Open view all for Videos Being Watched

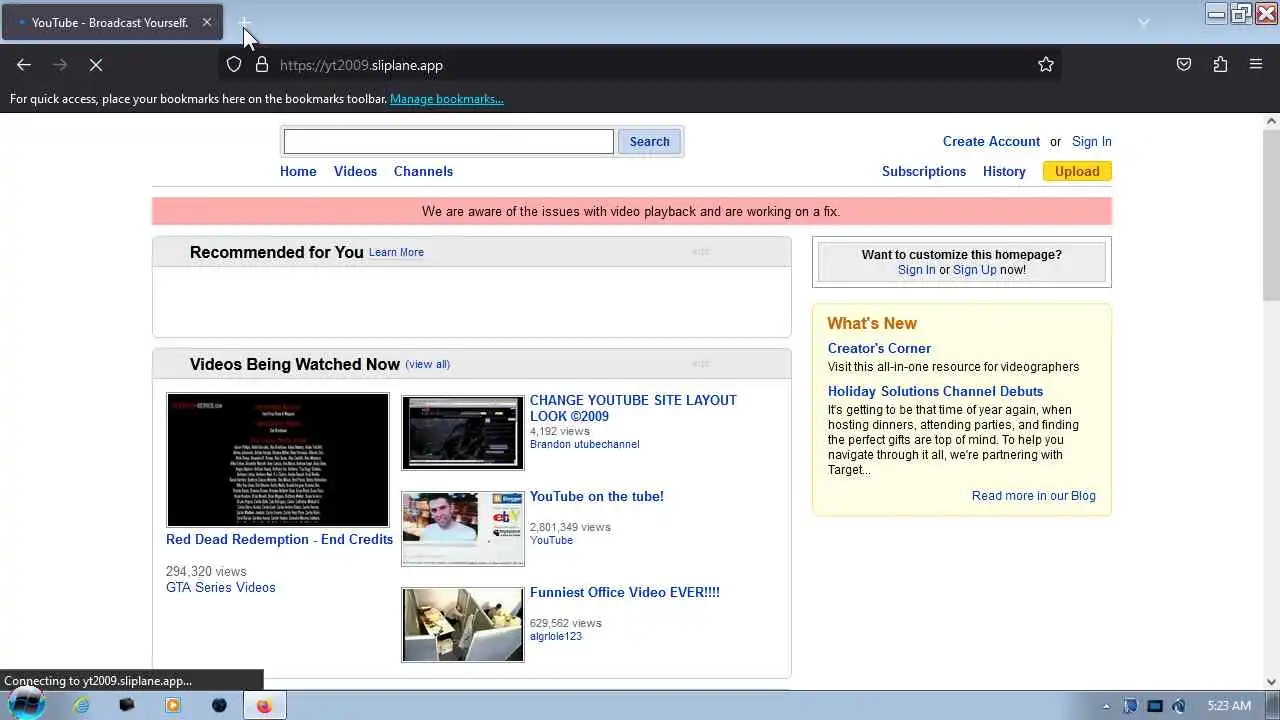click(427, 364)
